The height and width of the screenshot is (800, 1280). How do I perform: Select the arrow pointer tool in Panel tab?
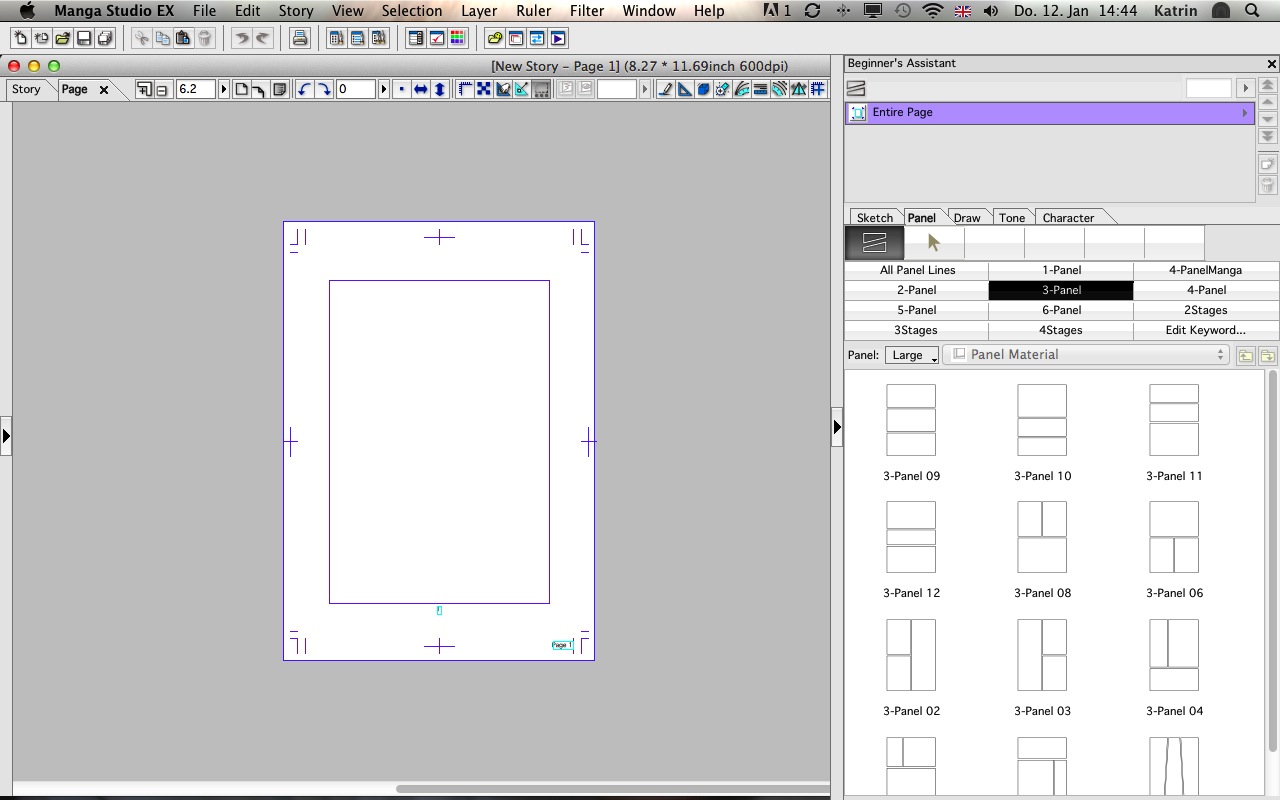(934, 242)
